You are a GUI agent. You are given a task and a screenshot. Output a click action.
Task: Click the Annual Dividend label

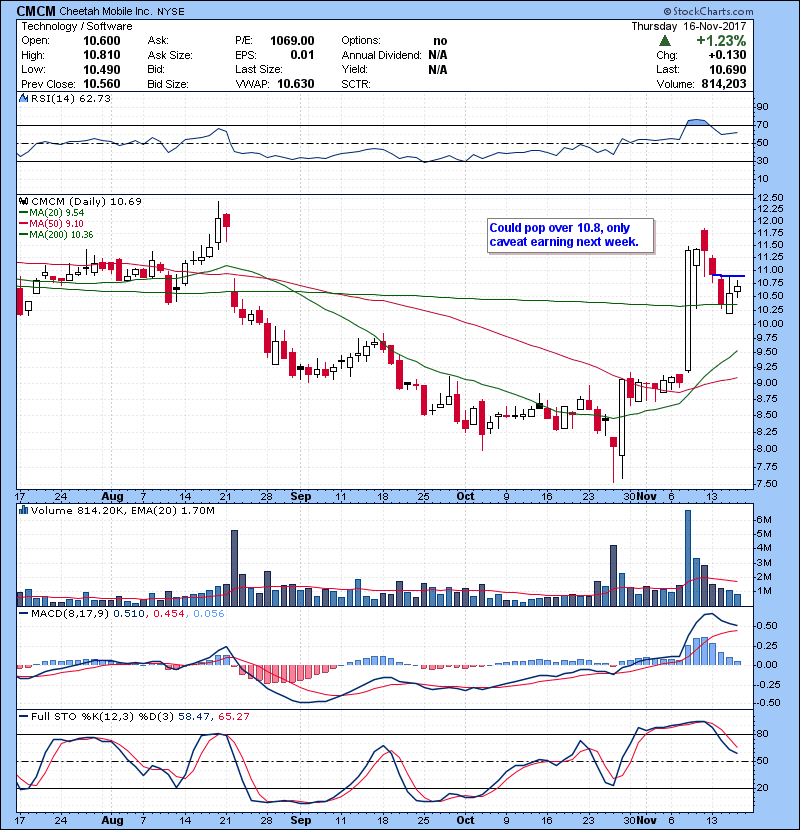[381, 56]
